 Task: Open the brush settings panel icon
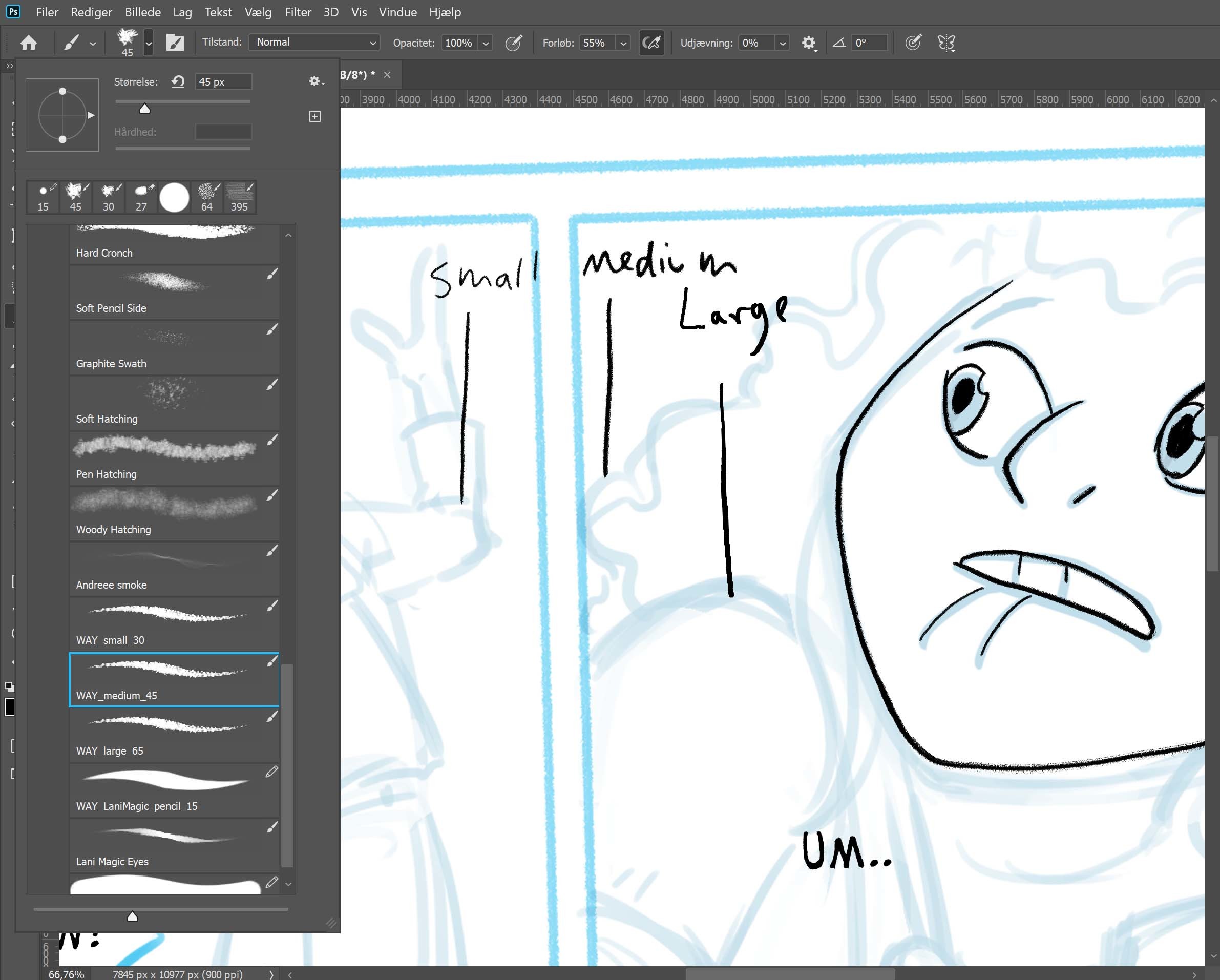tap(175, 43)
